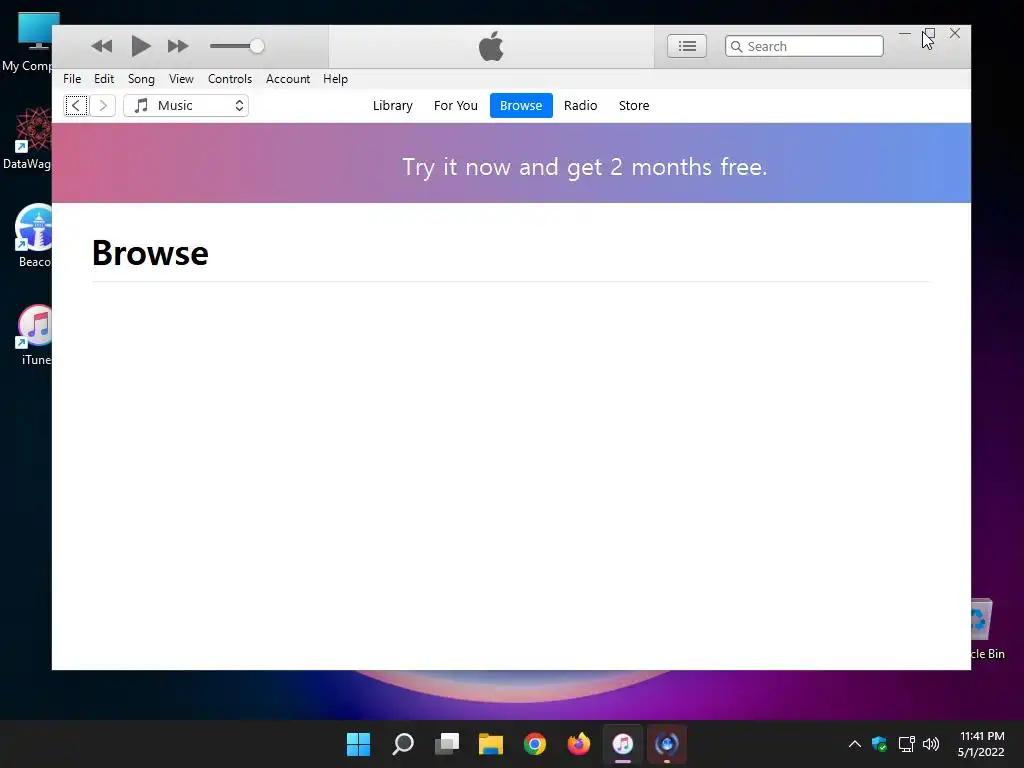Skip forward with the fast-forward button
1024x768 pixels.
178,46
